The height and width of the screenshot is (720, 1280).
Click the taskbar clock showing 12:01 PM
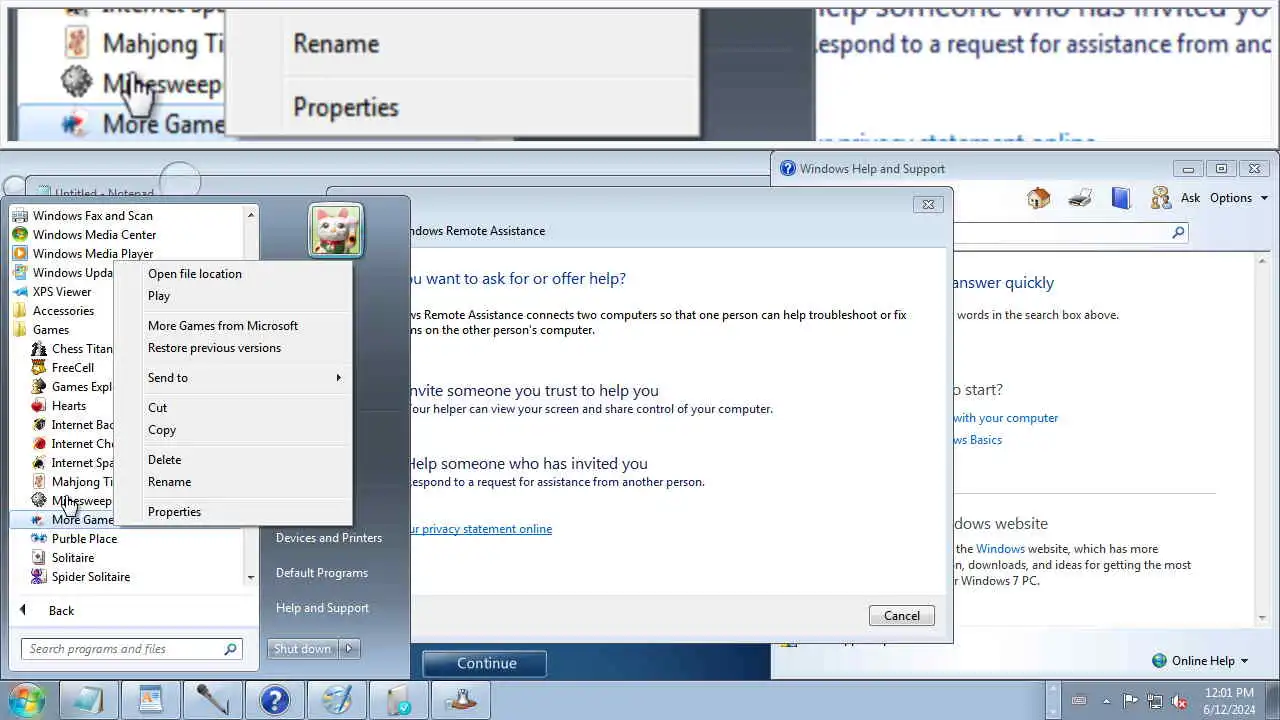(x=1229, y=700)
